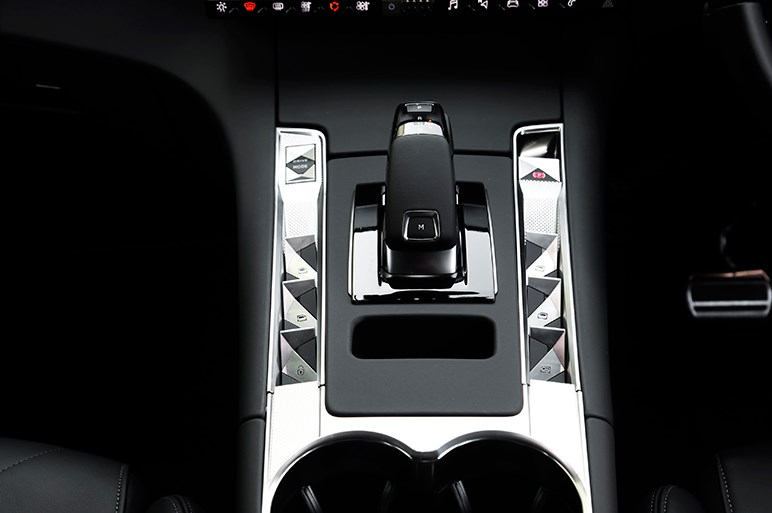Viewport: 772px width, 513px height.
Task: Push the middle window switch on right strip
Action: click(544, 304)
